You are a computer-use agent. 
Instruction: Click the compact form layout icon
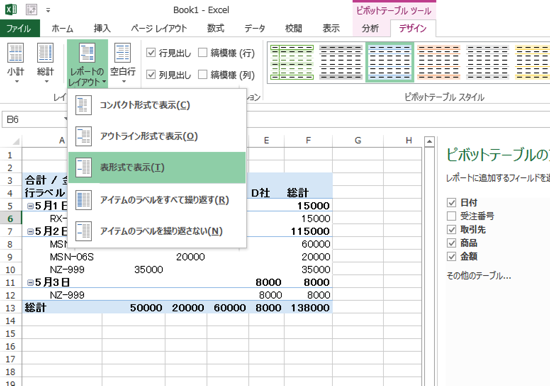83,105
